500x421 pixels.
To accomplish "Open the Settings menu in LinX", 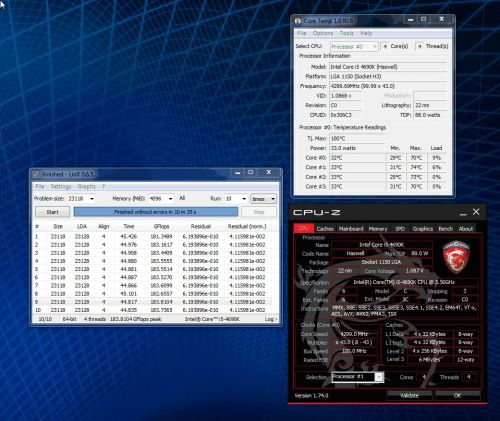I will tap(61, 186).
